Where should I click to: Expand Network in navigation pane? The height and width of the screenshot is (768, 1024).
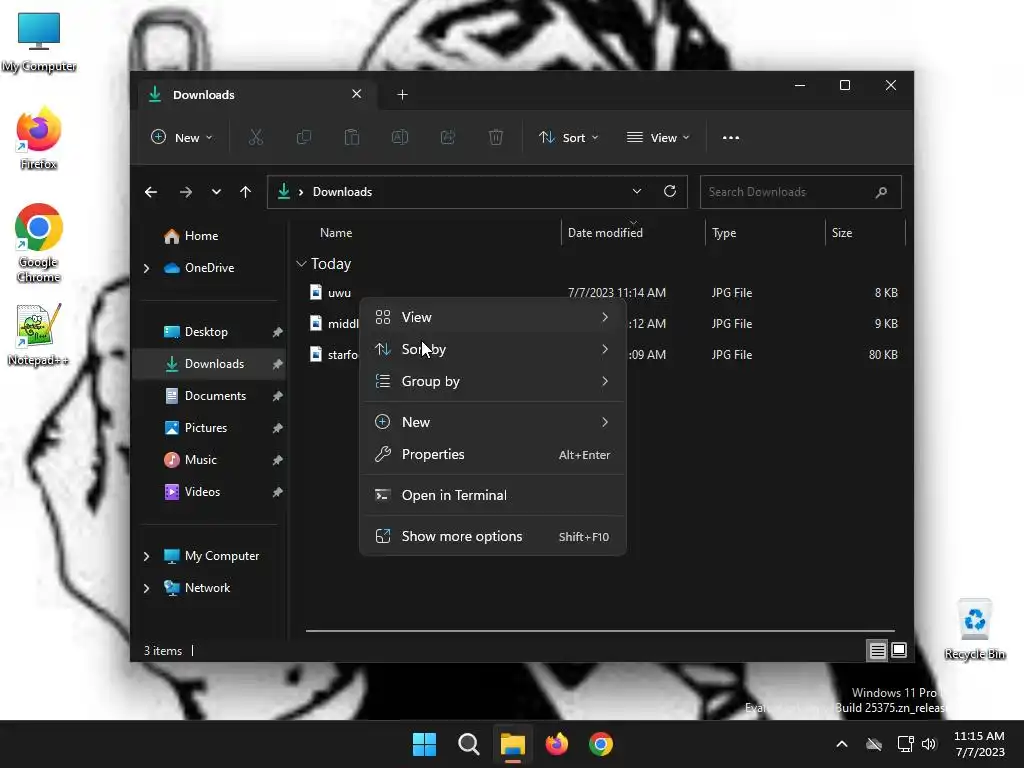pos(146,588)
